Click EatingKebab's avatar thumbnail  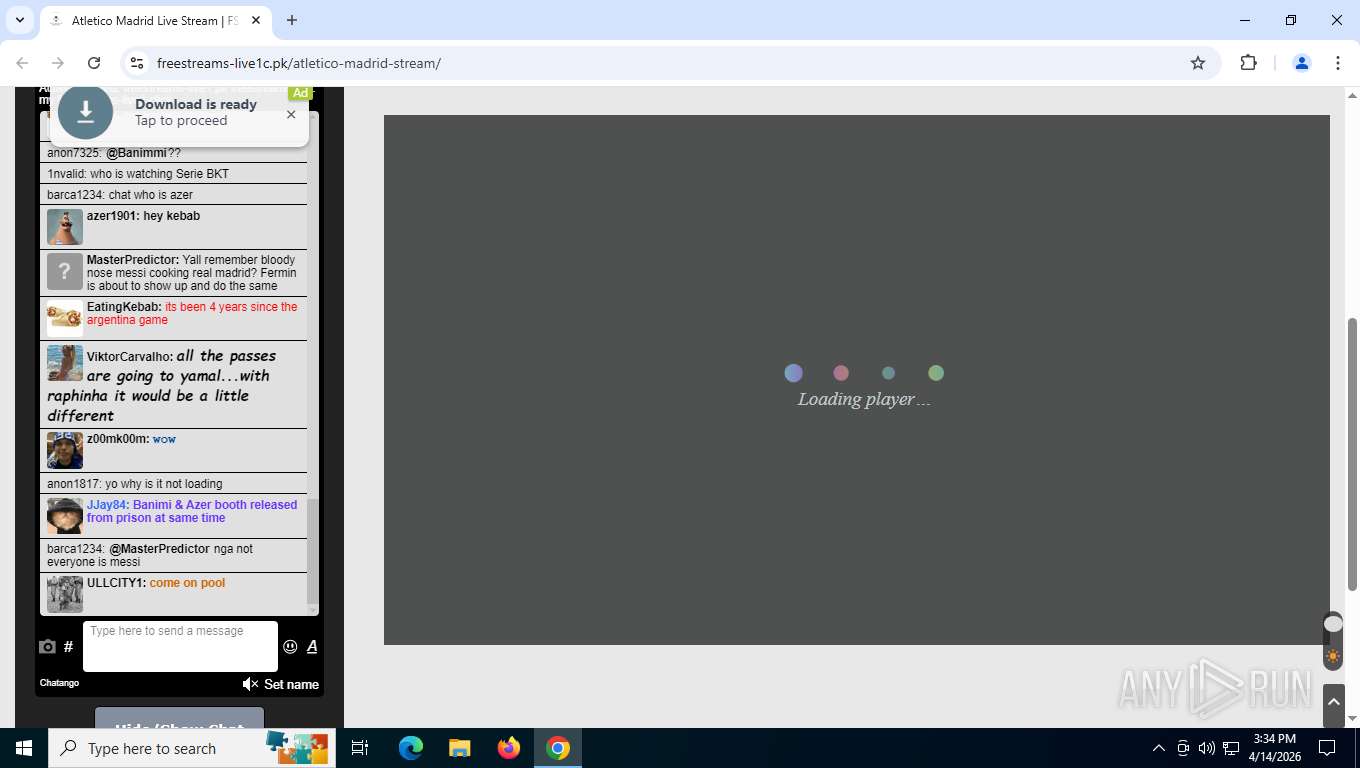(x=65, y=319)
